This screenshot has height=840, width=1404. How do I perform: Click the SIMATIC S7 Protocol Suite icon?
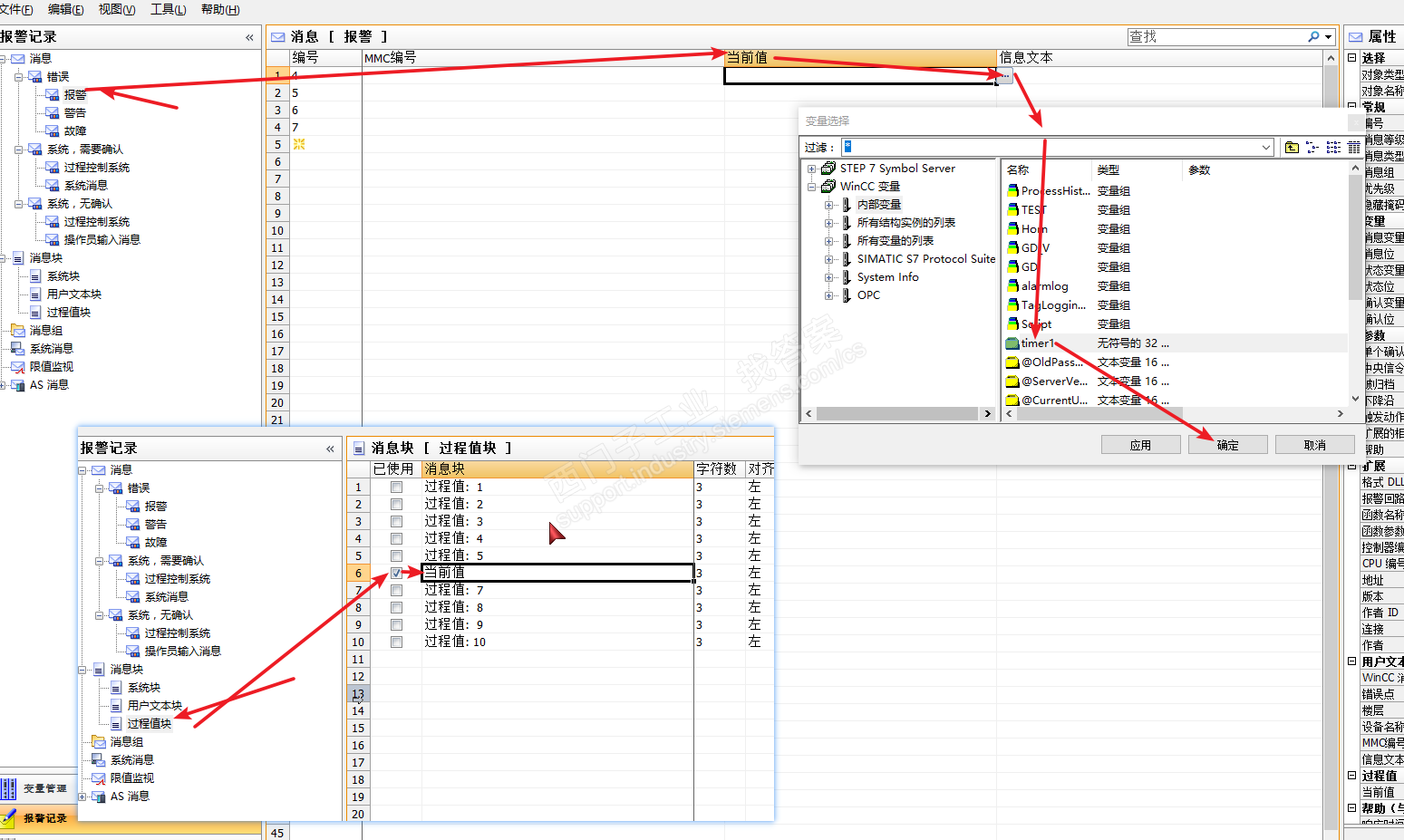847,259
